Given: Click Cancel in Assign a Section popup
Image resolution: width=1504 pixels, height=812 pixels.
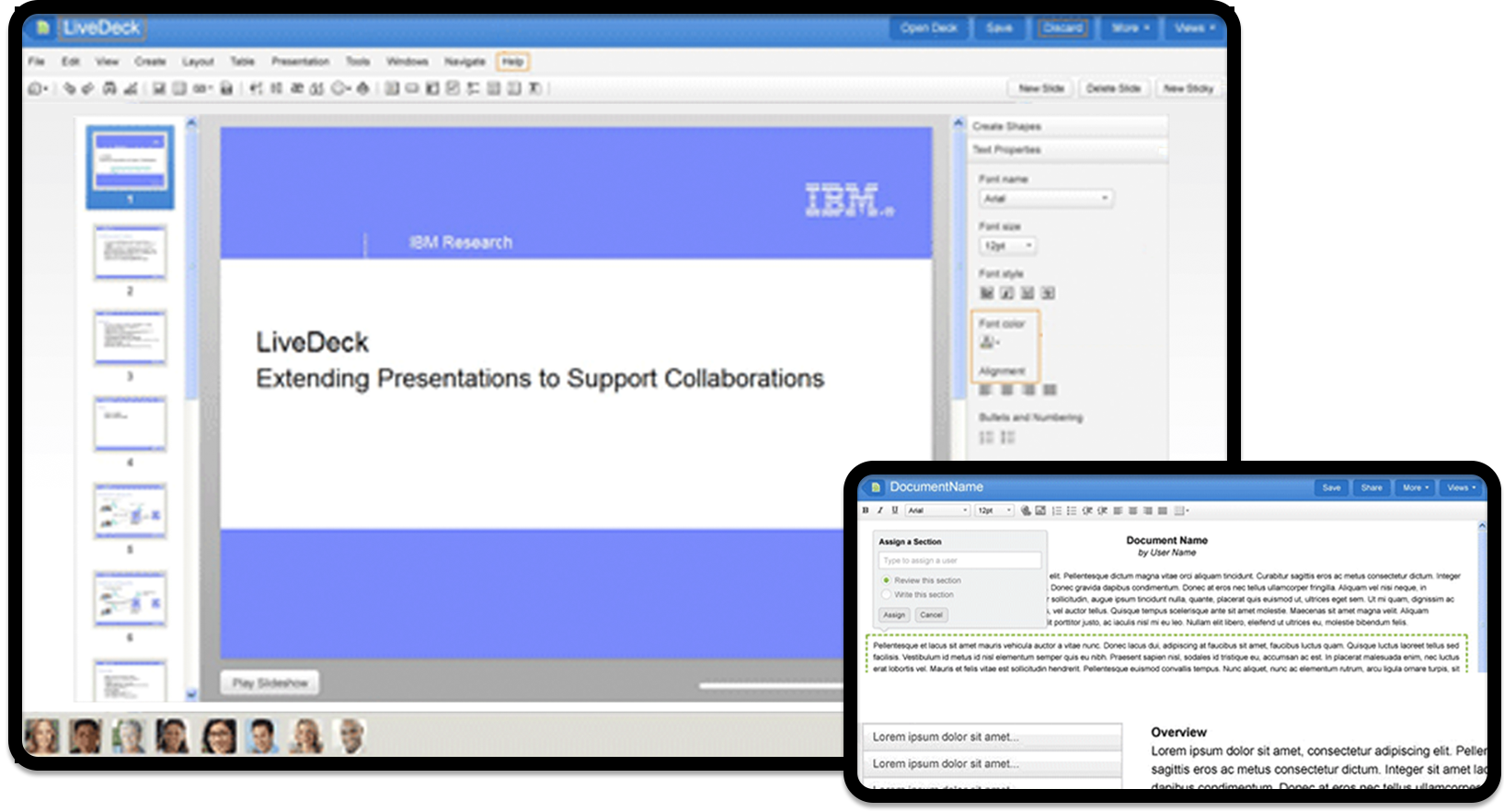Looking at the screenshot, I should pos(931,615).
